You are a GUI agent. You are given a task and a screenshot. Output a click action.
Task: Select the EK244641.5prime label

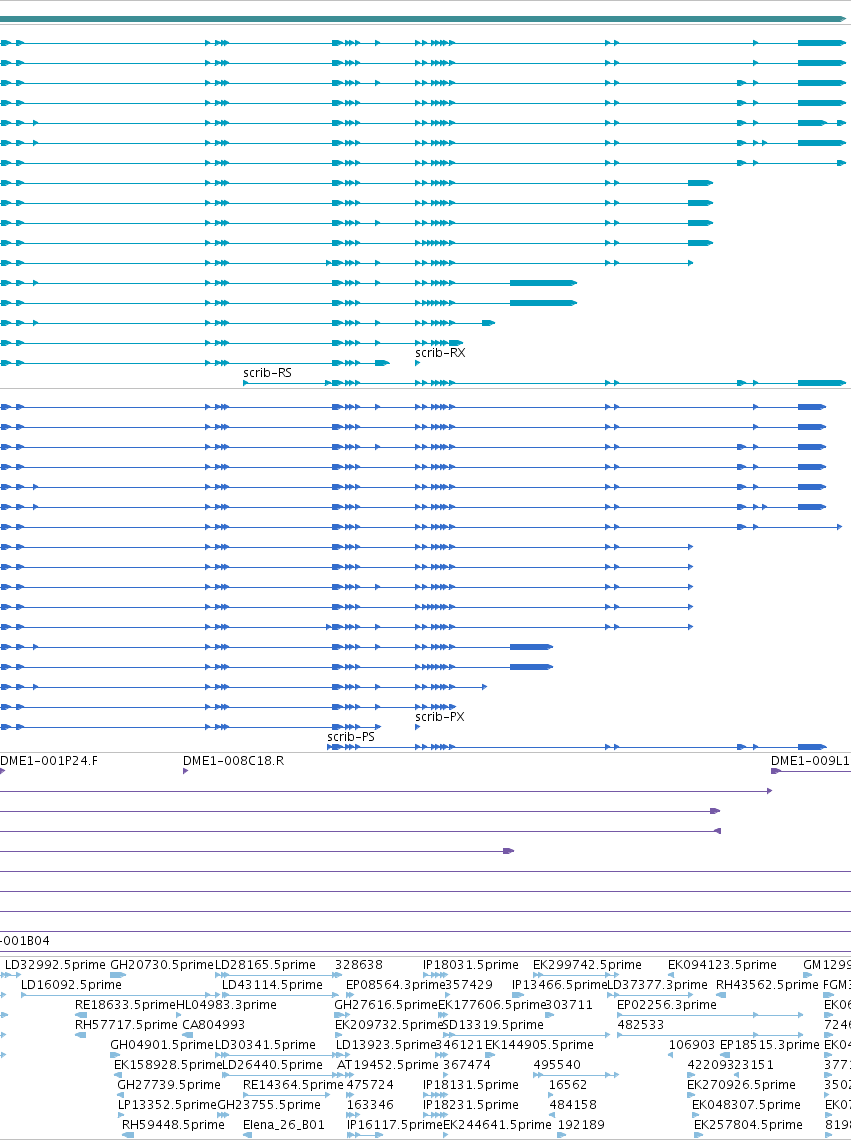497,1125
